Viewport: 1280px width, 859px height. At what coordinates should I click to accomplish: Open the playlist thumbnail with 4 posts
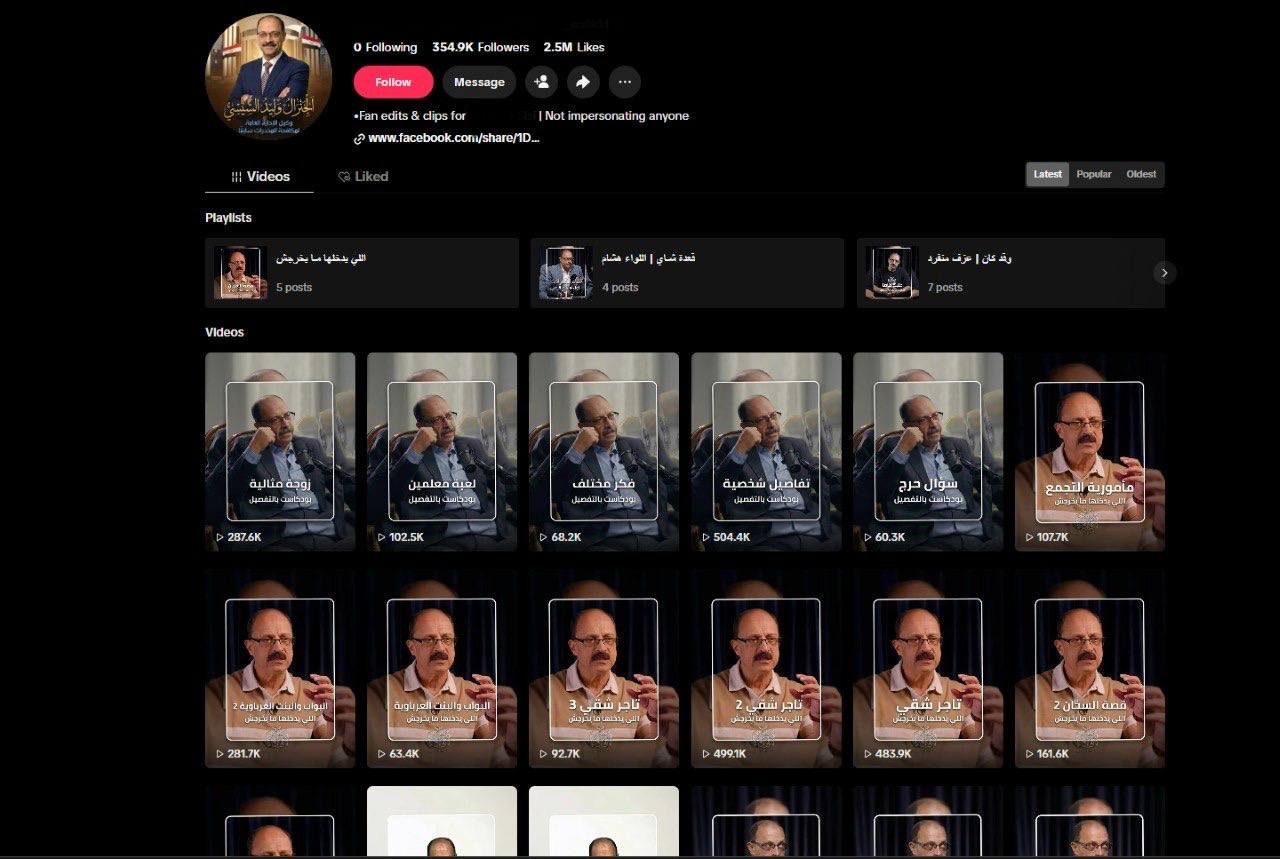tap(566, 273)
